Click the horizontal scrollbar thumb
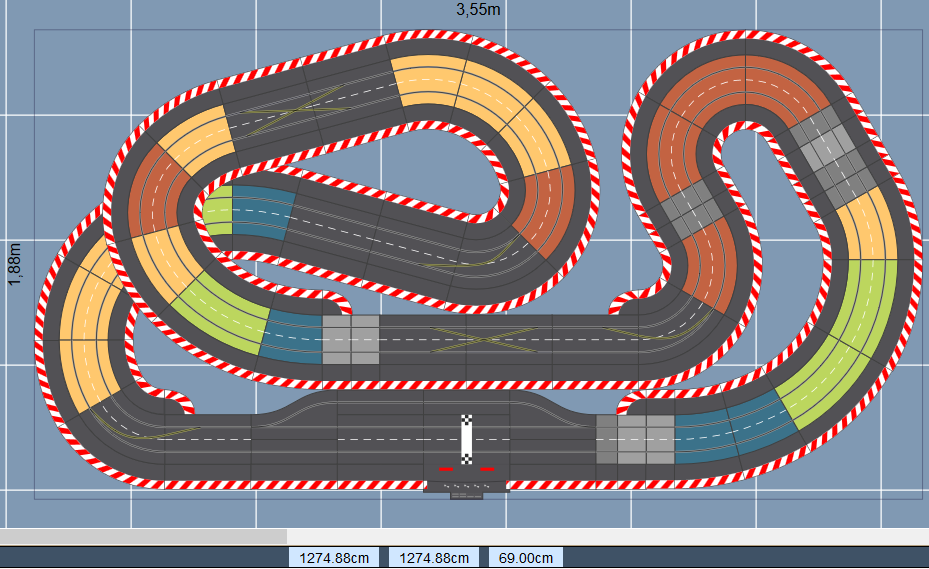This screenshot has height=569, width=929. (x=143, y=536)
